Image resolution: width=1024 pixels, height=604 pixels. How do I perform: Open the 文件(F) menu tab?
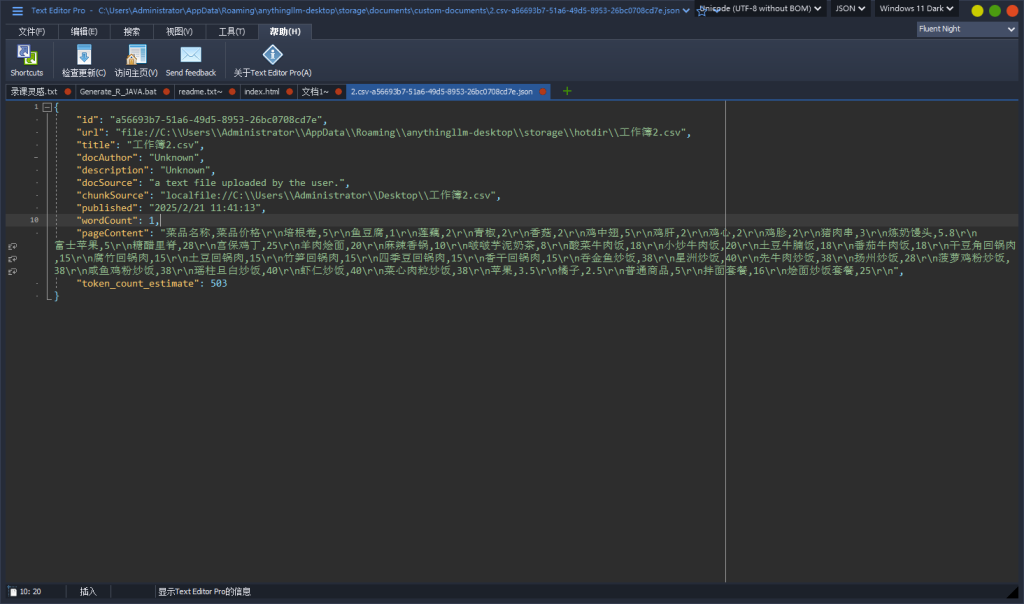click(x=31, y=32)
